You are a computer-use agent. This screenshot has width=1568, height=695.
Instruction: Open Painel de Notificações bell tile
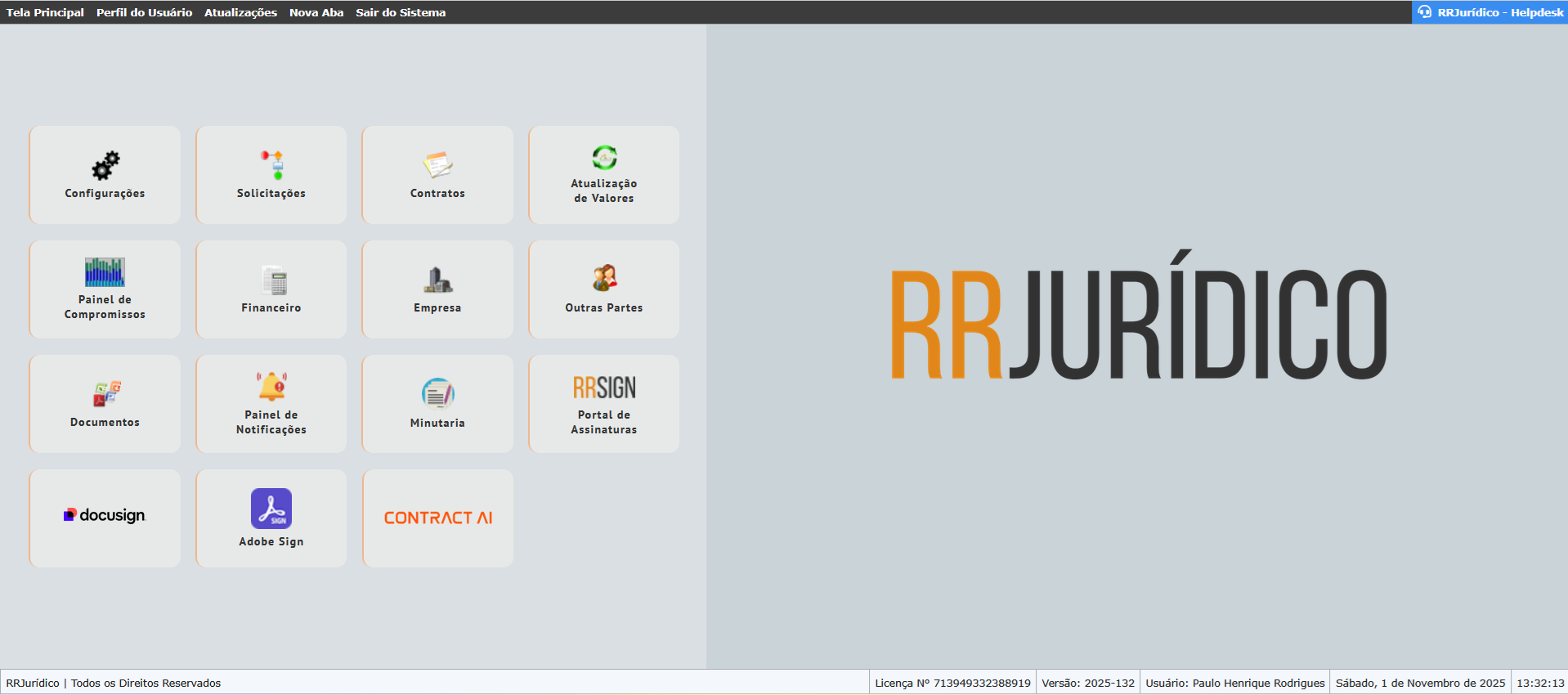(x=271, y=404)
